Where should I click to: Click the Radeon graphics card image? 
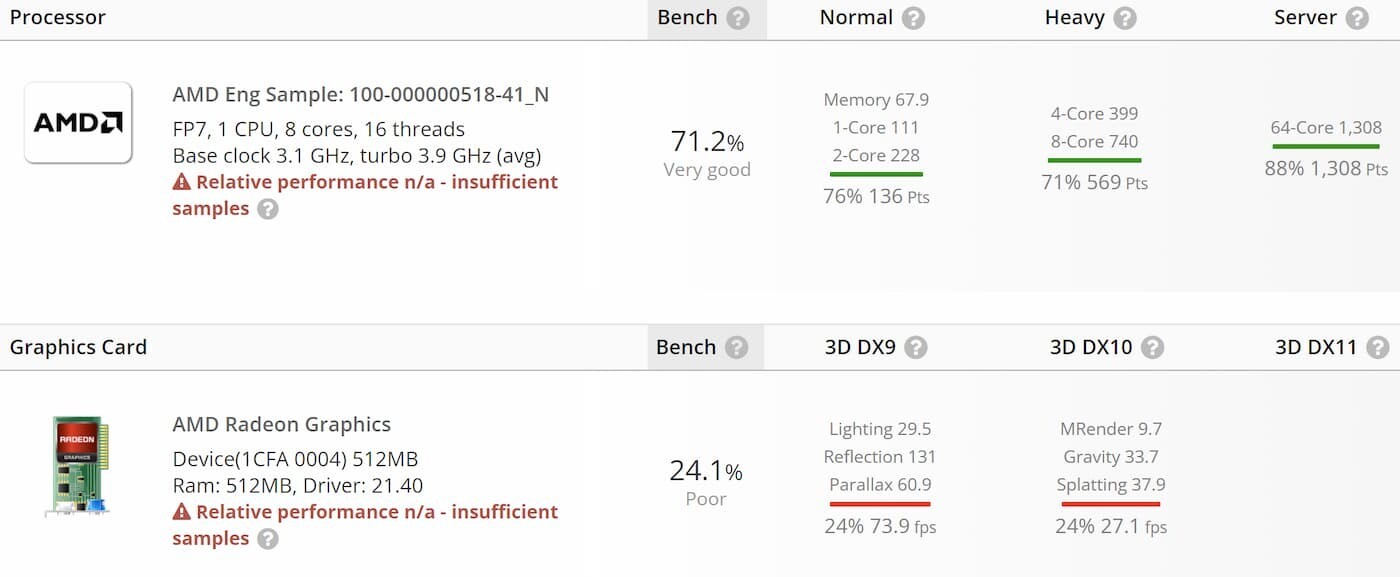click(78, 467)
